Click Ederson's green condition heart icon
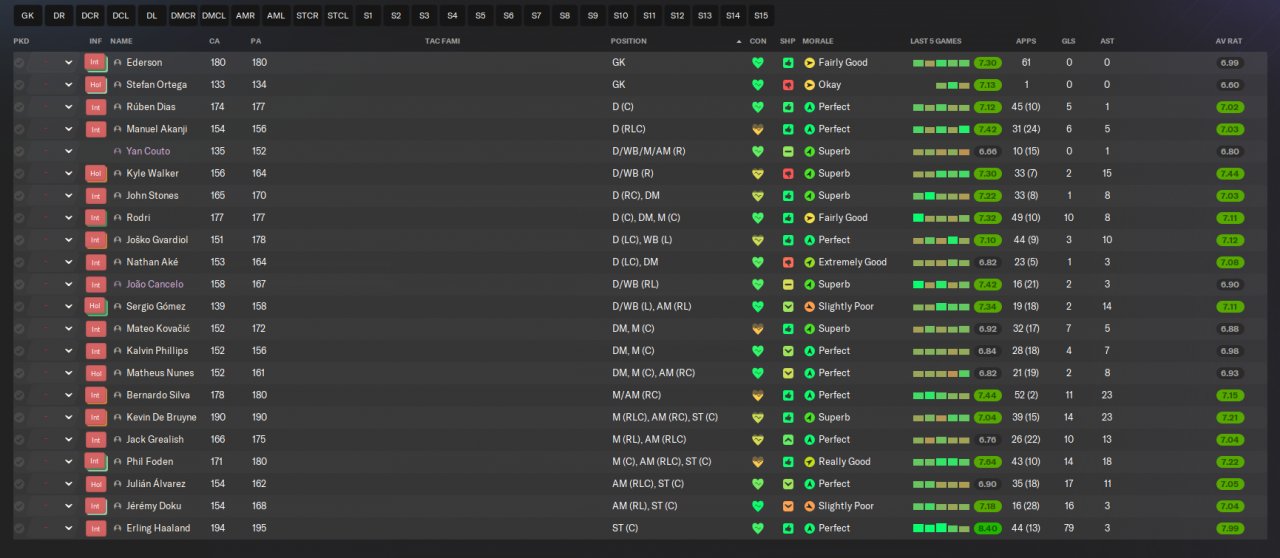 [758, 62]
